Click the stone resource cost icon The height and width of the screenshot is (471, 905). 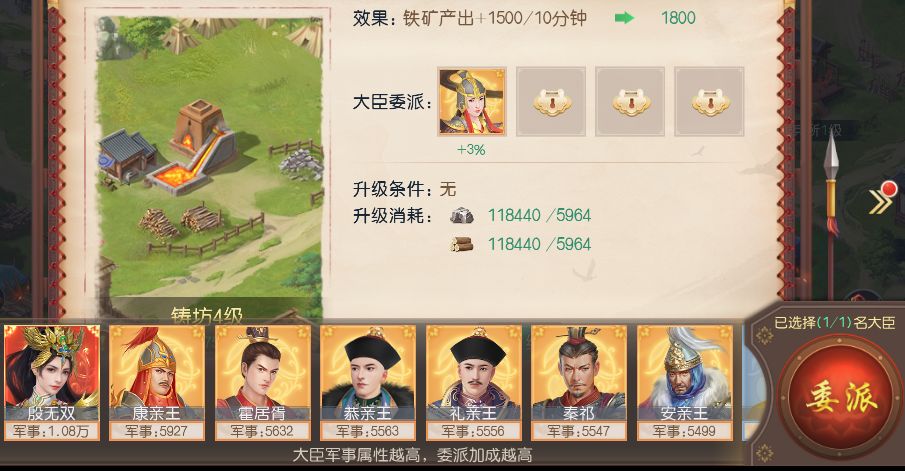click(462, 215)
